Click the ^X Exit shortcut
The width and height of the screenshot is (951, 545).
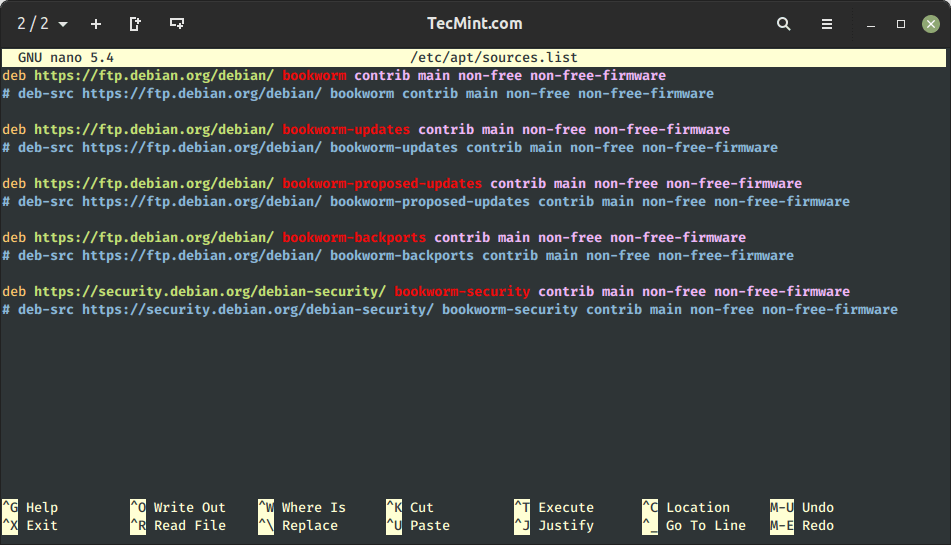click(x=30, y=526)
